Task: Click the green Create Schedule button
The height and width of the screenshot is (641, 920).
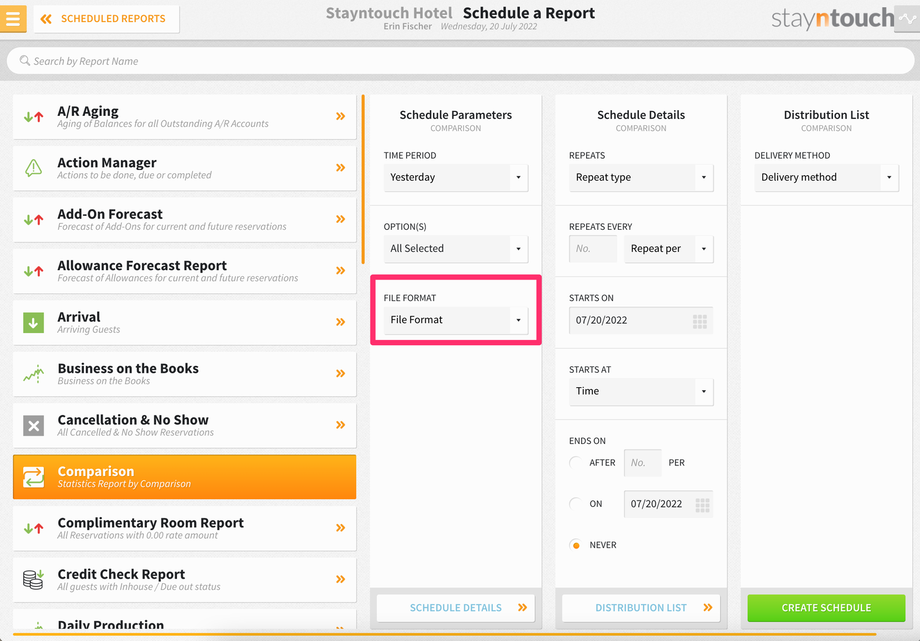Action: click(826, 608)
